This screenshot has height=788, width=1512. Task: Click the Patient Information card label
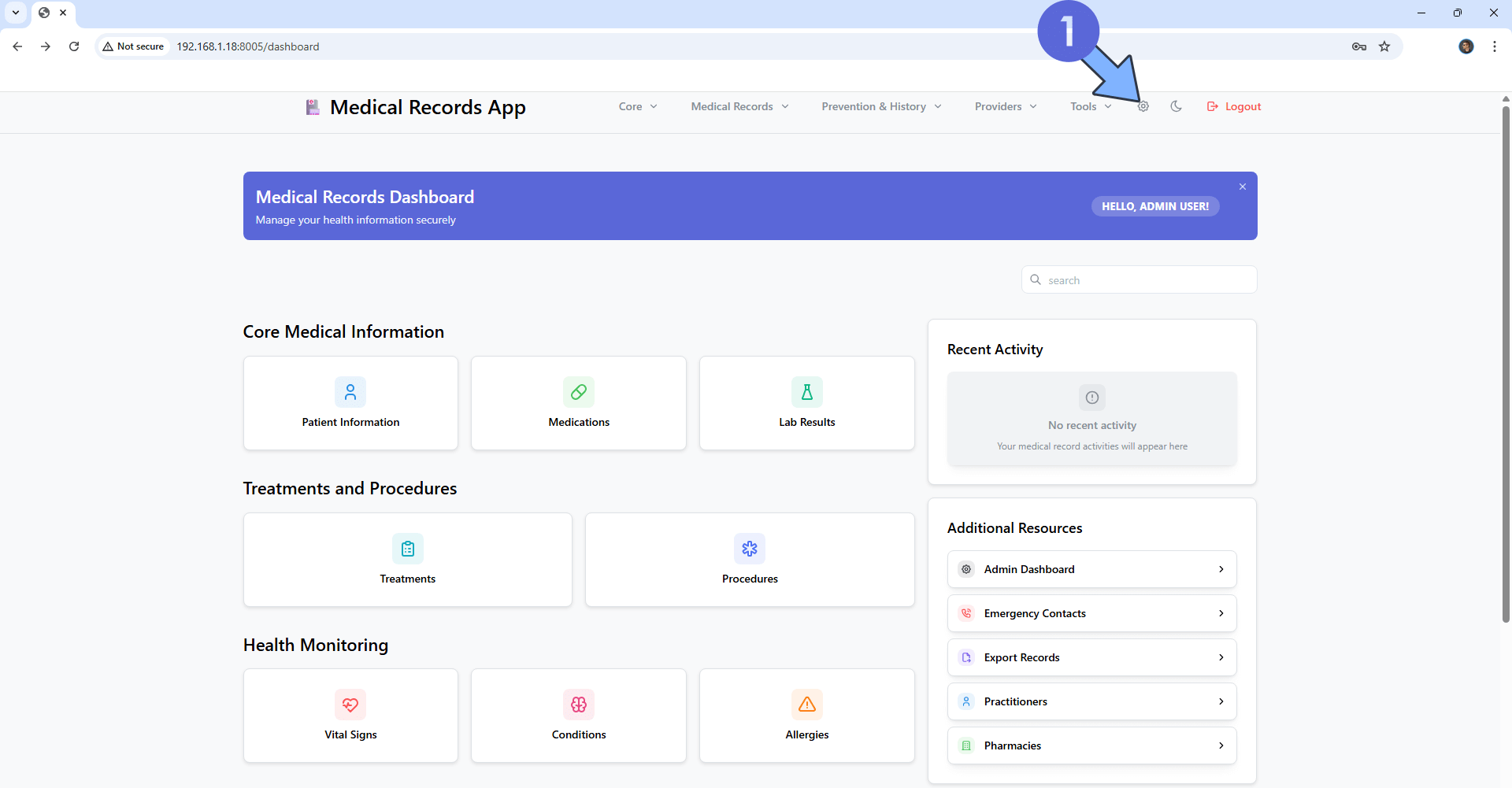tap(350, 422)
